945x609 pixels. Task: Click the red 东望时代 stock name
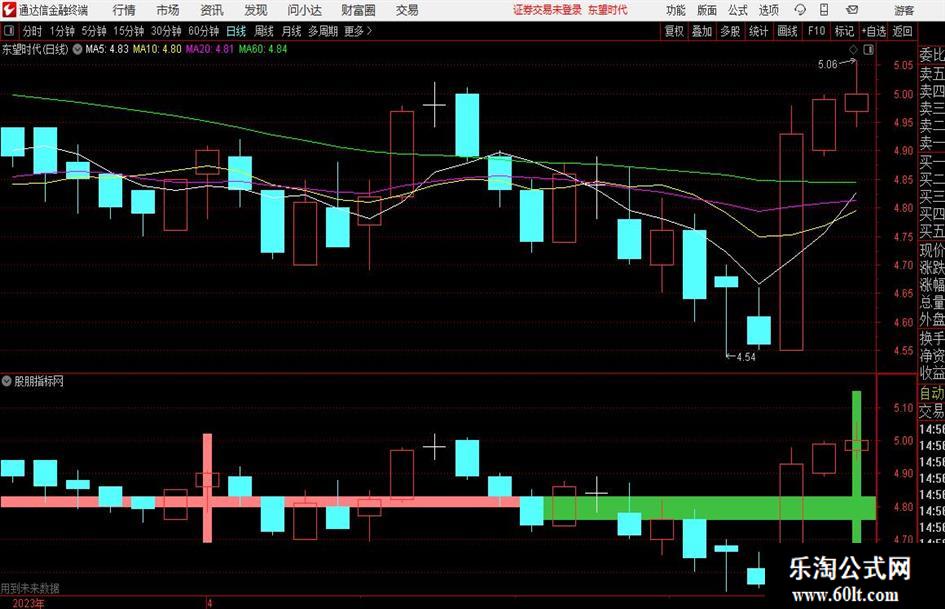point(608,10)
